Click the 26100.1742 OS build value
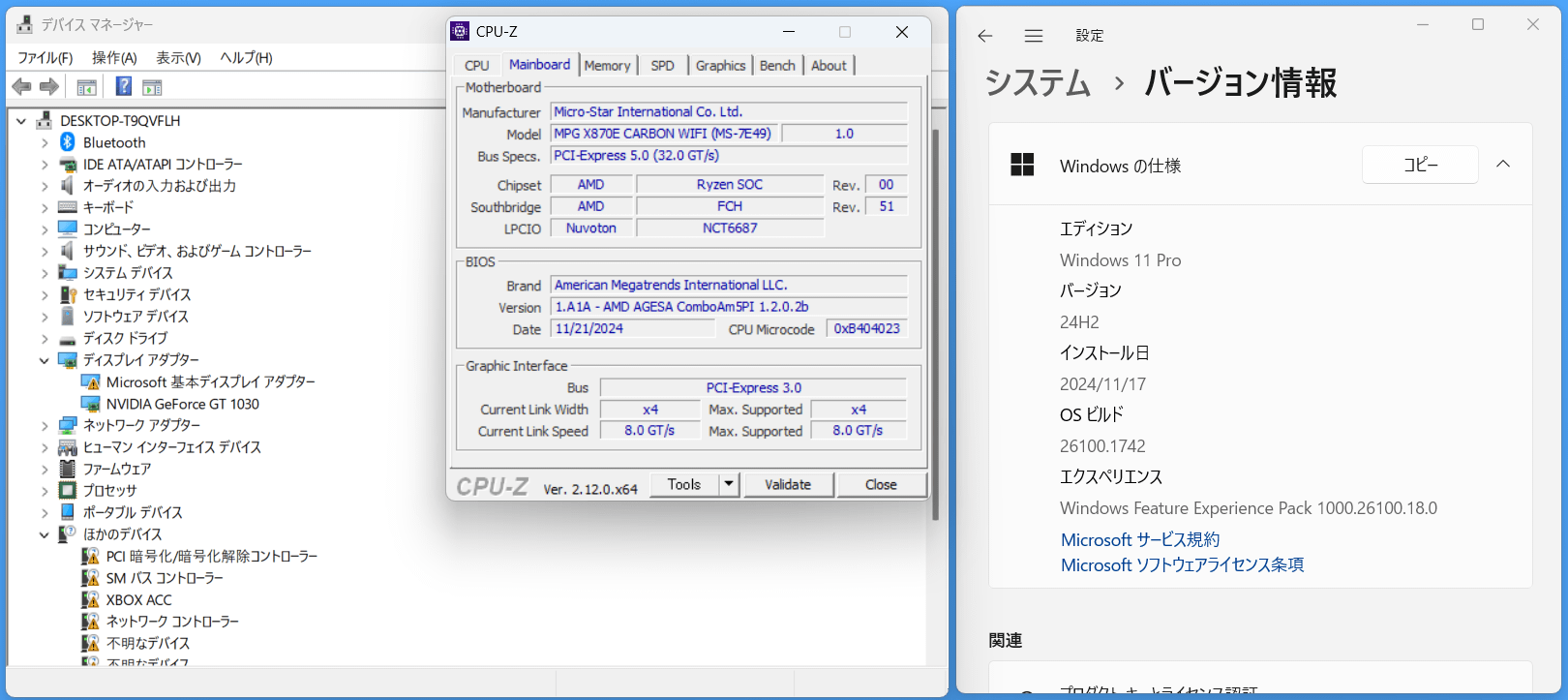 [1102, 446]
